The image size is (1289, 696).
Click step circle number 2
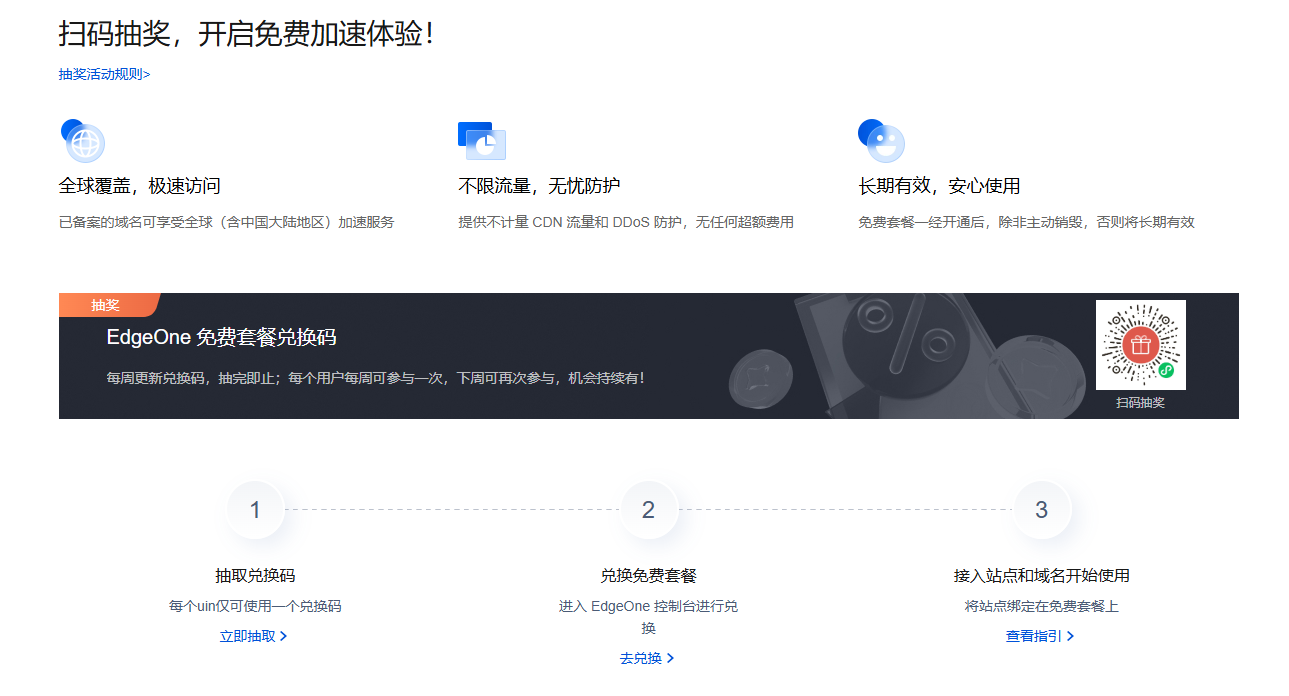tap(648, 510)
